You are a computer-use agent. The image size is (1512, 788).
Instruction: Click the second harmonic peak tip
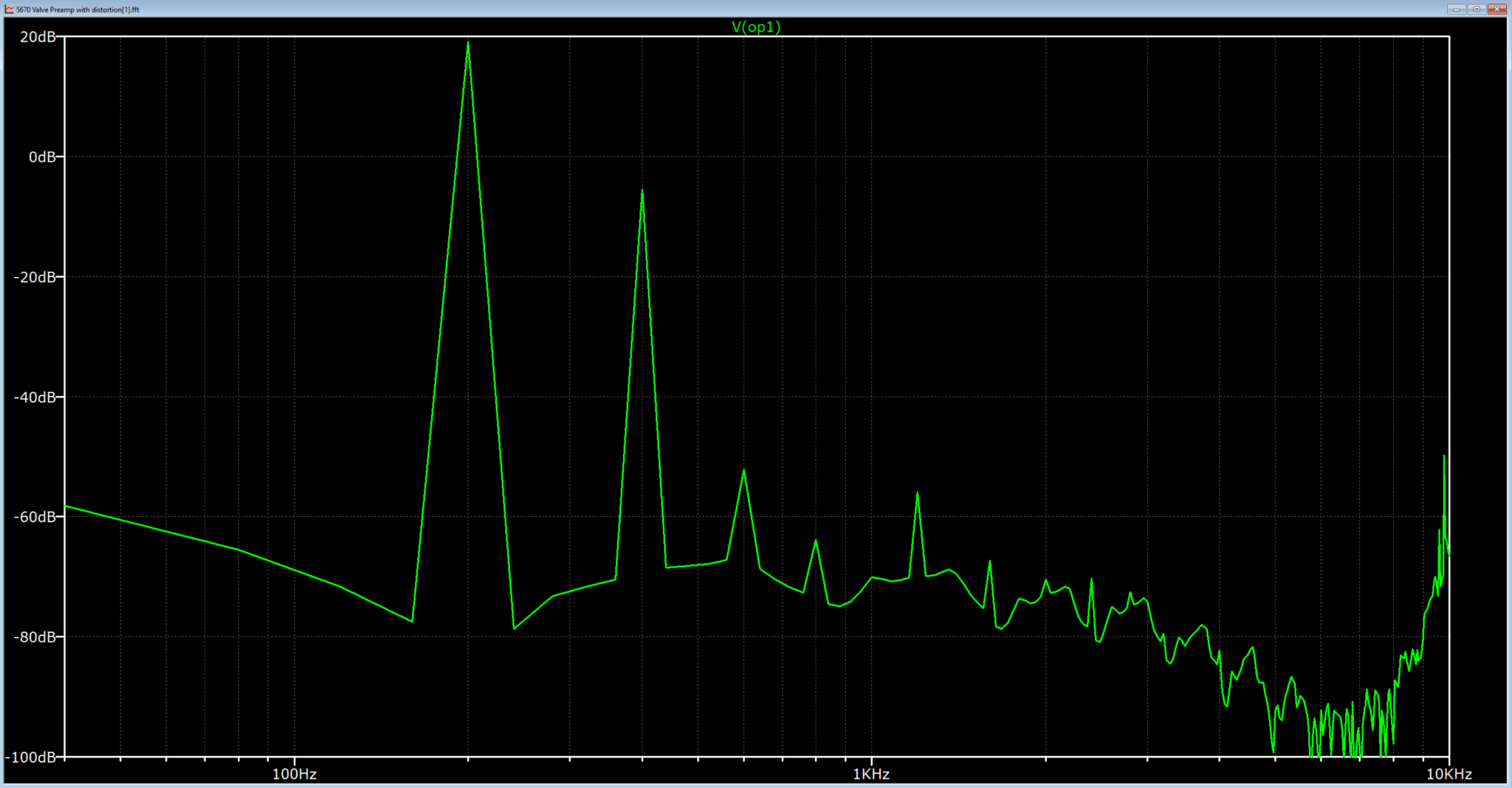point(642,191)
